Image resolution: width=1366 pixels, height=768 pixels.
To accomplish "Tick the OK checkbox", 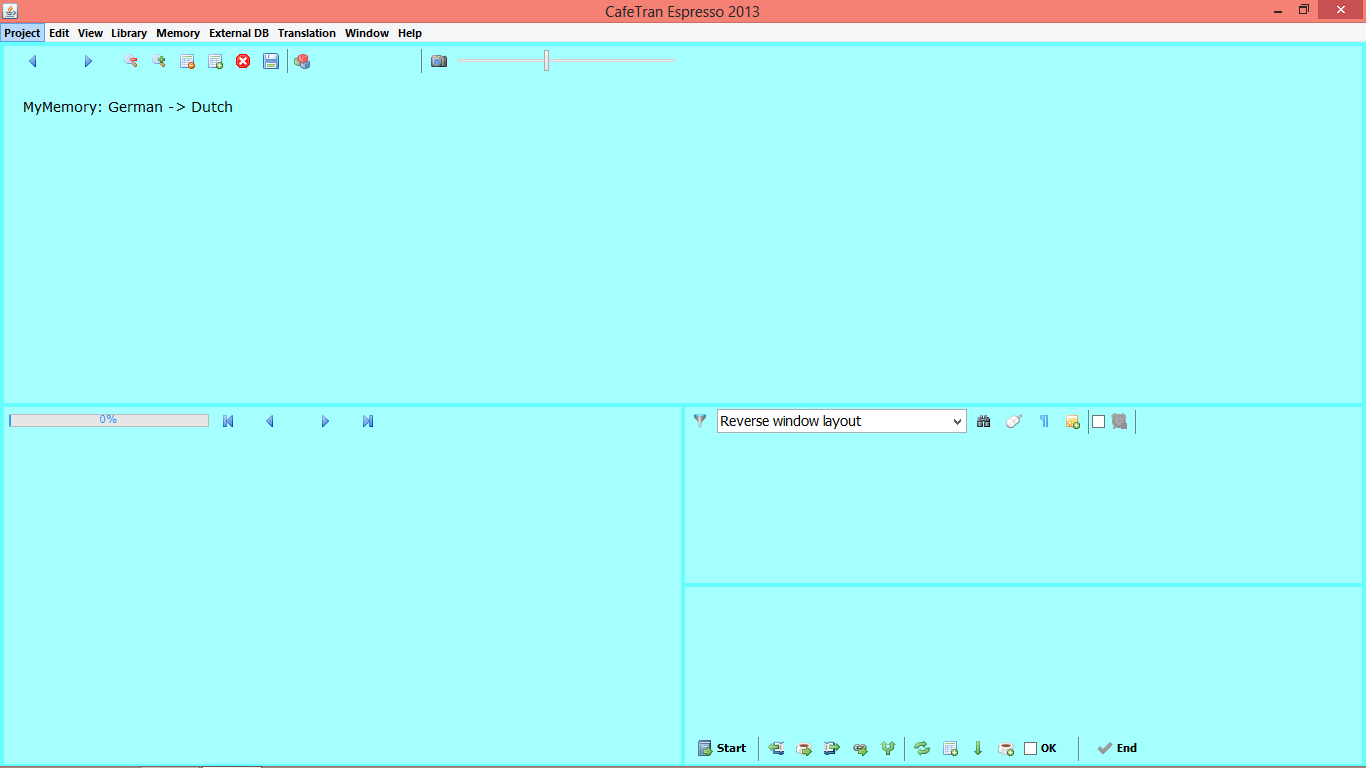I will [x=1031, y=748].
